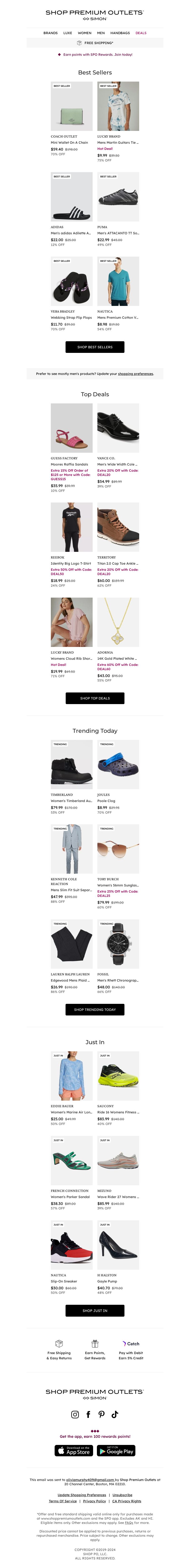This screenshot has height=1568, width=190.
Task: Click Shop Best Sellers button
Action: click(95, 347)
